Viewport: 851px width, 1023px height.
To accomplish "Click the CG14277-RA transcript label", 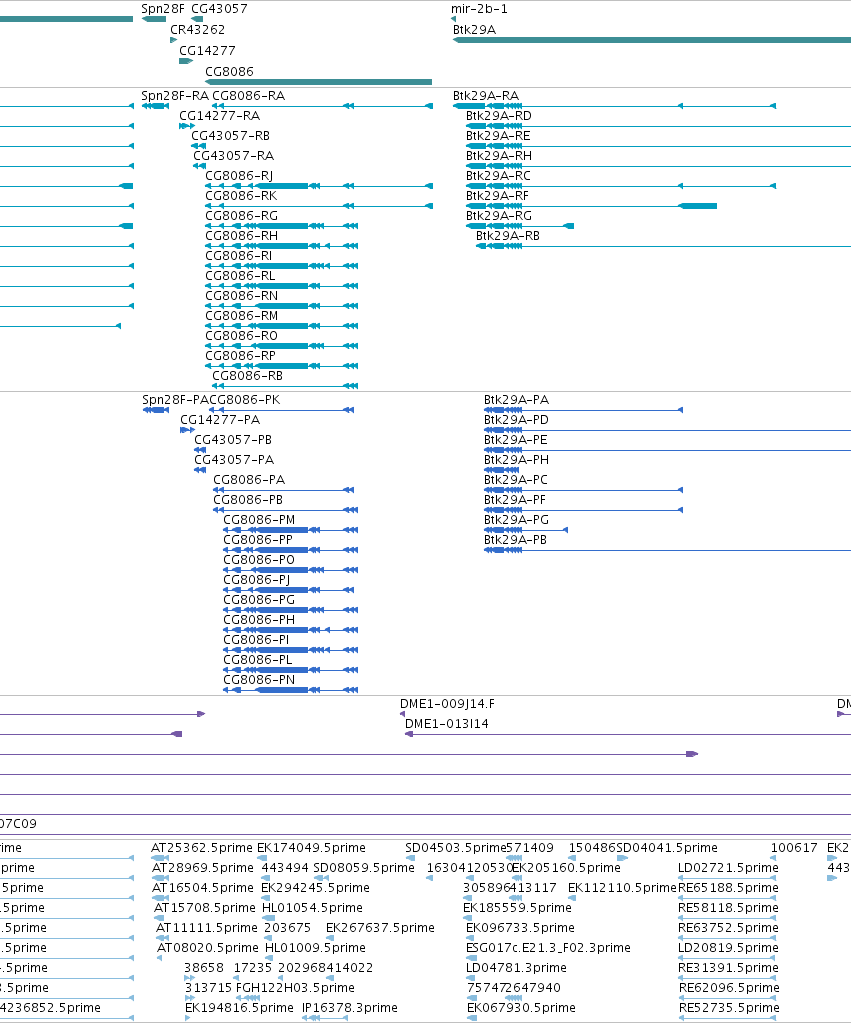I will coord(219,116).
